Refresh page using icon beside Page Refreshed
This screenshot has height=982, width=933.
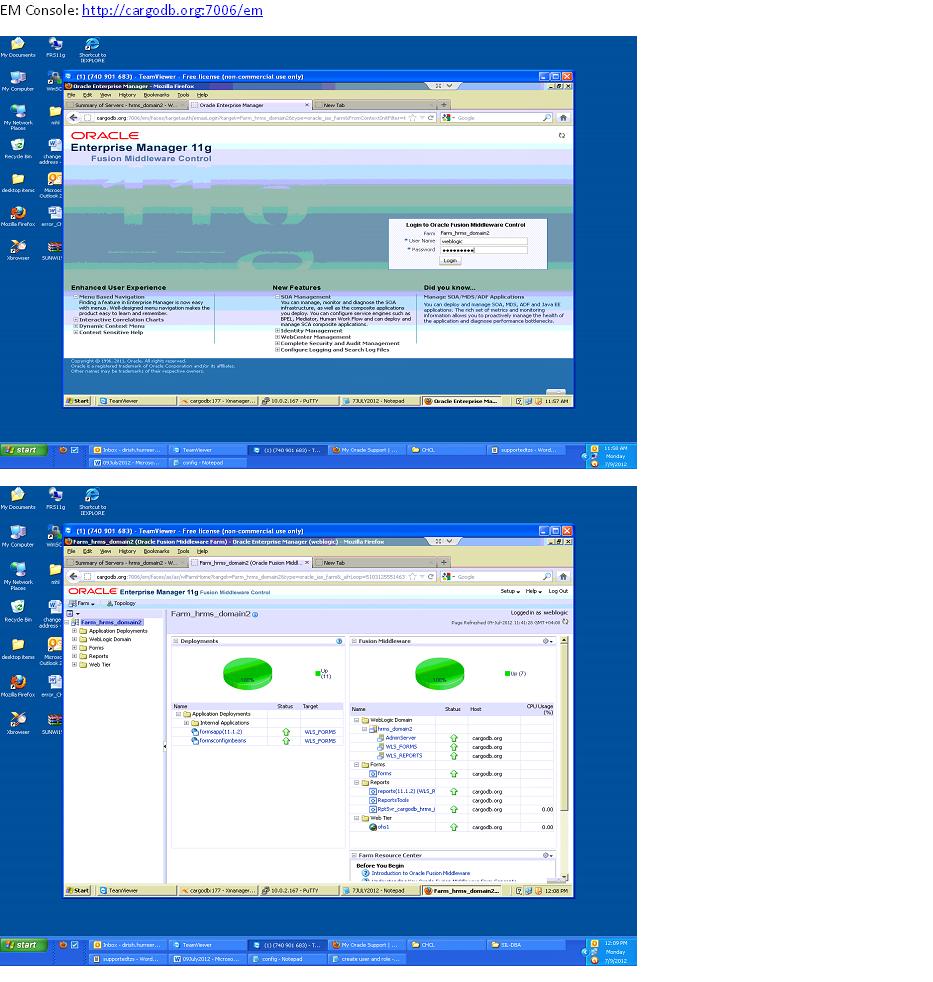pyautogui.click(x=565, y=621)
